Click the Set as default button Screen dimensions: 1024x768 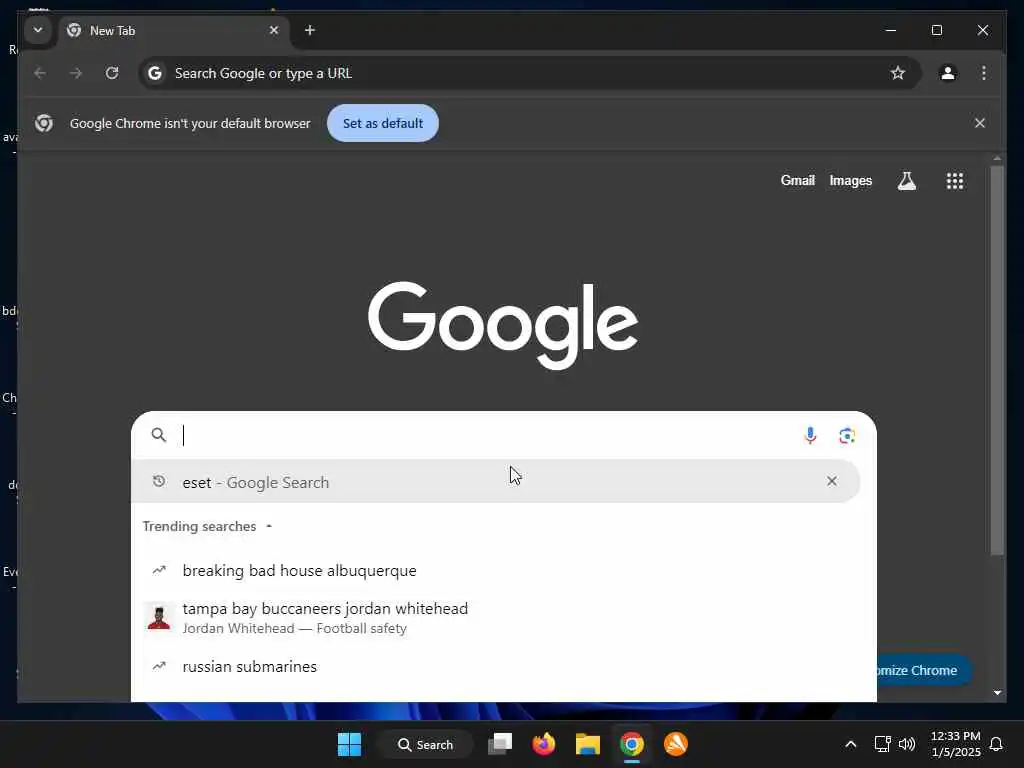point(383,123)
